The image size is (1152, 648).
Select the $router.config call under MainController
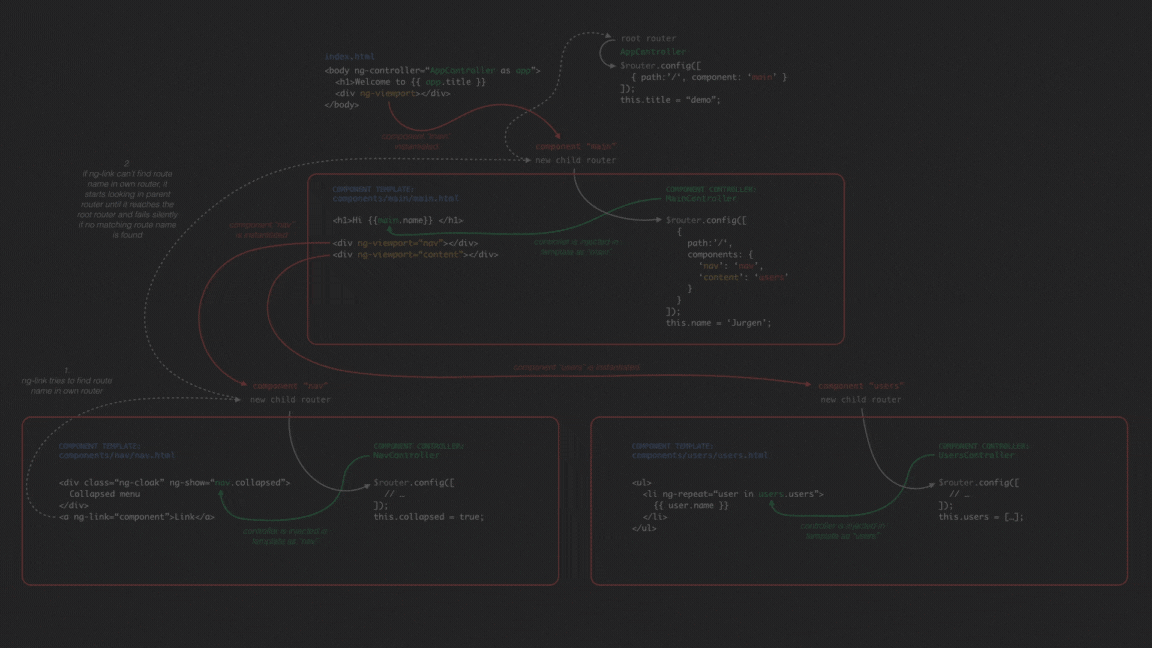point(706,219)
